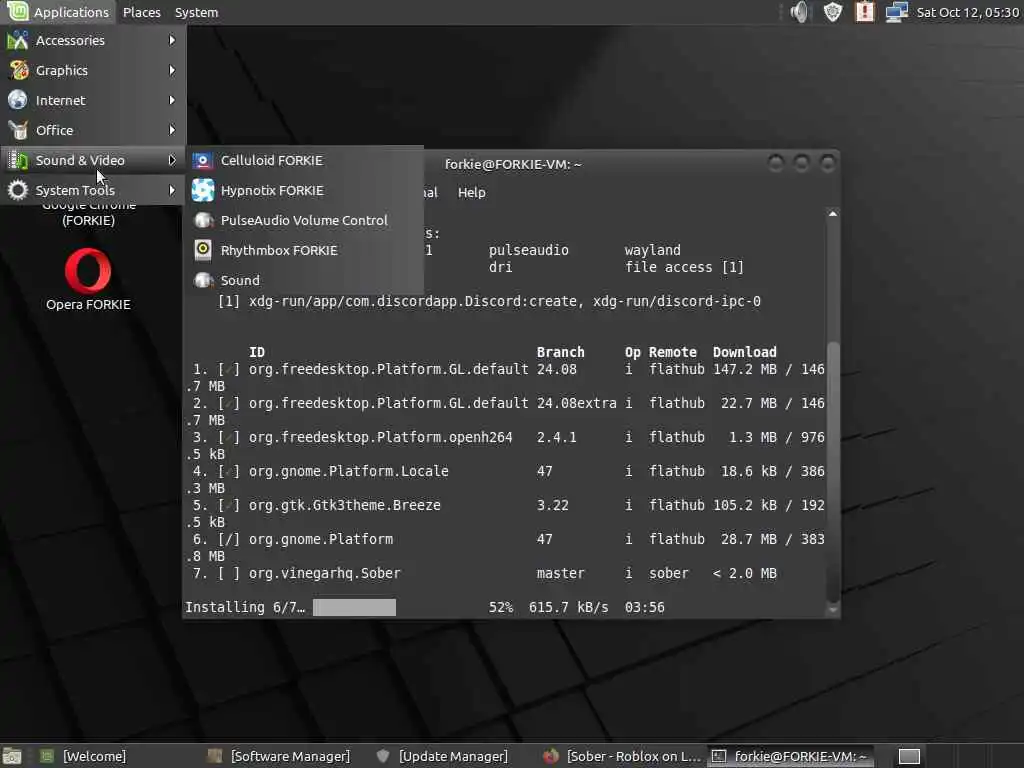This screenshot has width=1024, height=768.
Task: Click the Internet globe icon
Action: coord(18,100)
